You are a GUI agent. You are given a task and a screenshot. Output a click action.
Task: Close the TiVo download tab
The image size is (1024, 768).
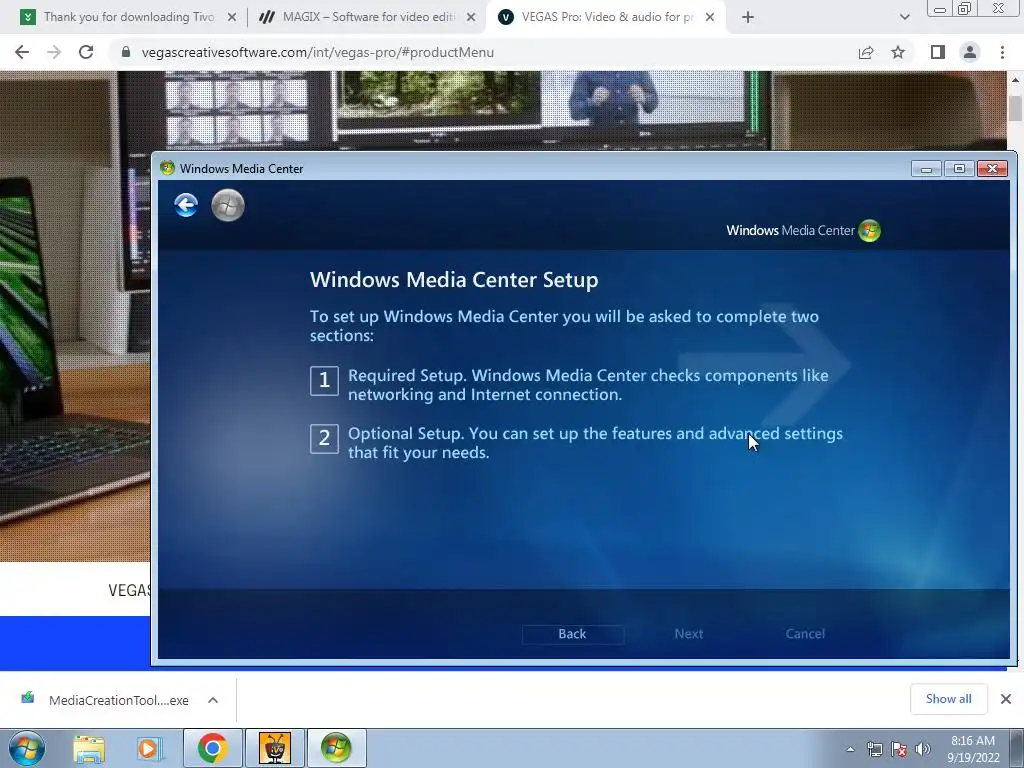point(231,18)
